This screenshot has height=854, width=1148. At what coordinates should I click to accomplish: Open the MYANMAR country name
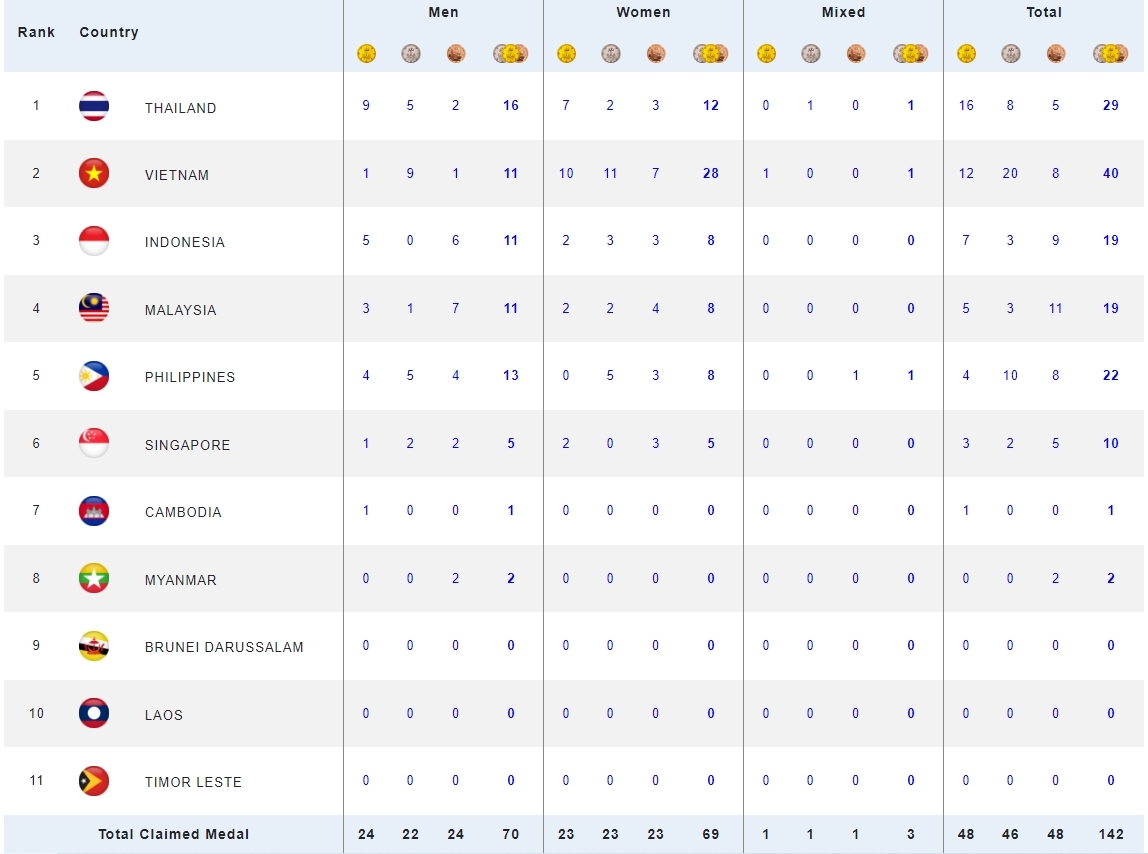(x=181, y=580)
